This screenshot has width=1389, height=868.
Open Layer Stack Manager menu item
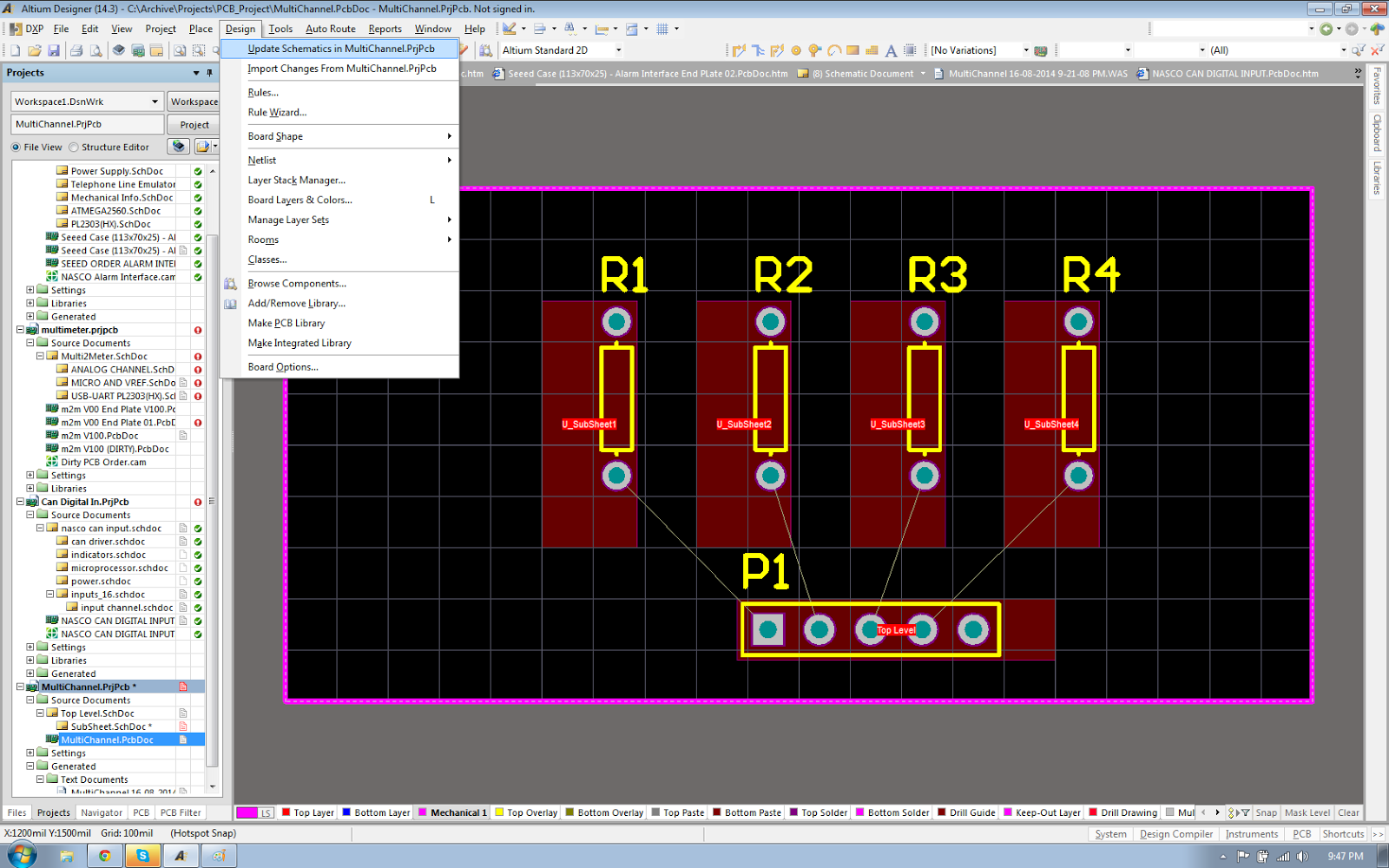point(340,181)
